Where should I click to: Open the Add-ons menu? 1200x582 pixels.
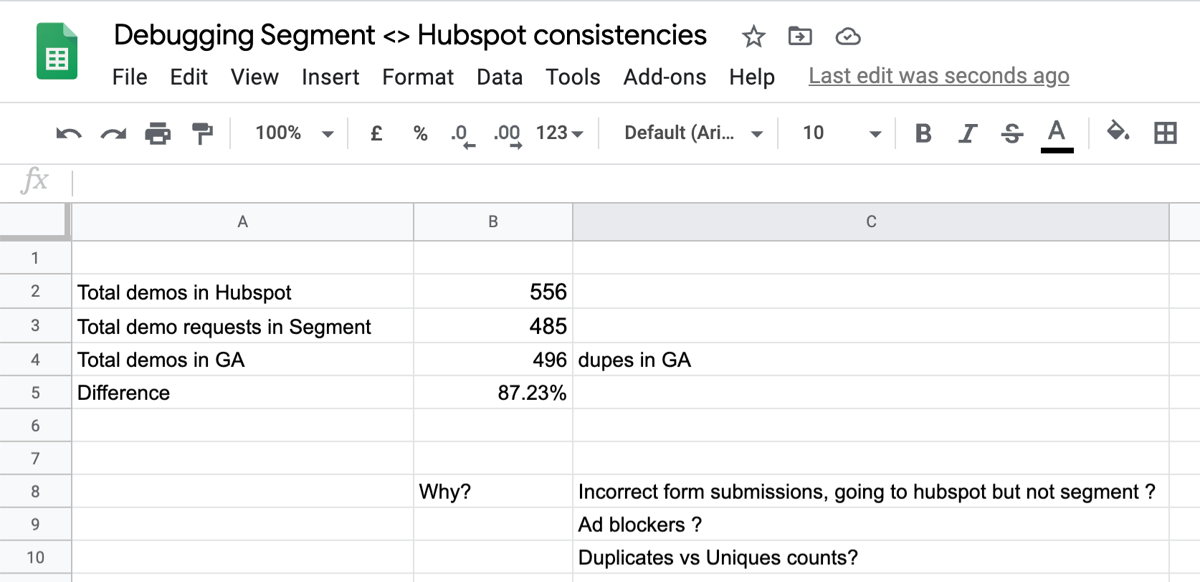point(665,77)
